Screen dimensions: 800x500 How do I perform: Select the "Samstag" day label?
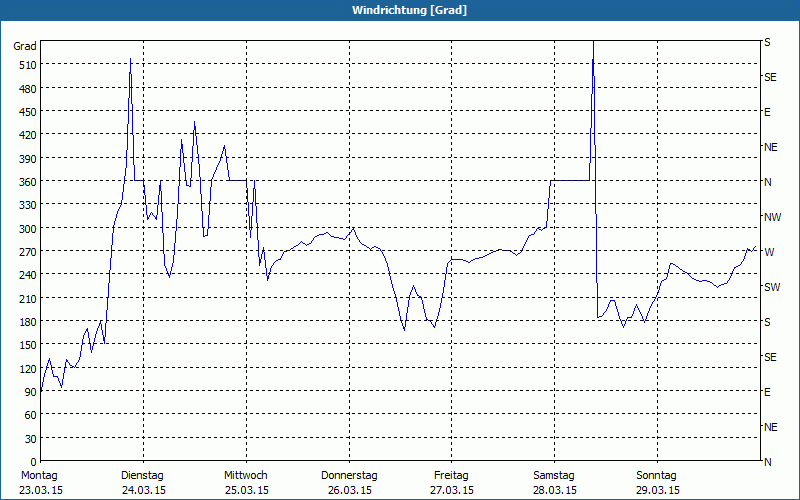554,476
